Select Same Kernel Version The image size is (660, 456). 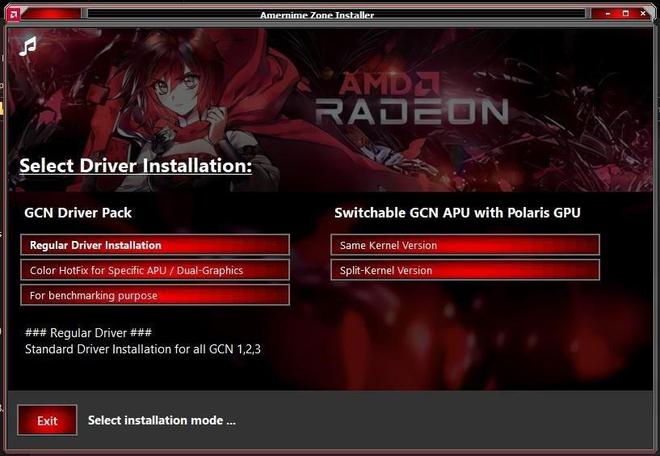coord(465,245)
